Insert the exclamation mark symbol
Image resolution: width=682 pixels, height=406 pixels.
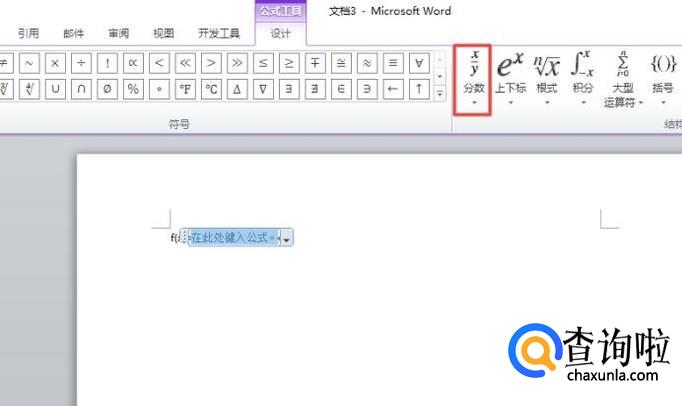(x=107, y=63)
